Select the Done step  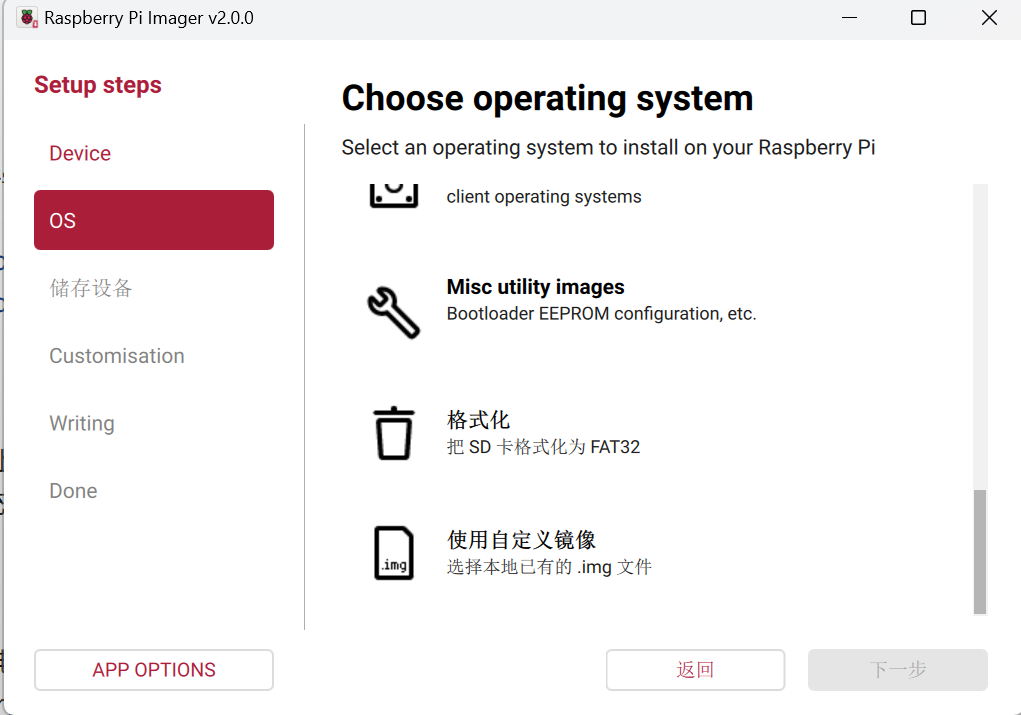(x=154, y=490)
